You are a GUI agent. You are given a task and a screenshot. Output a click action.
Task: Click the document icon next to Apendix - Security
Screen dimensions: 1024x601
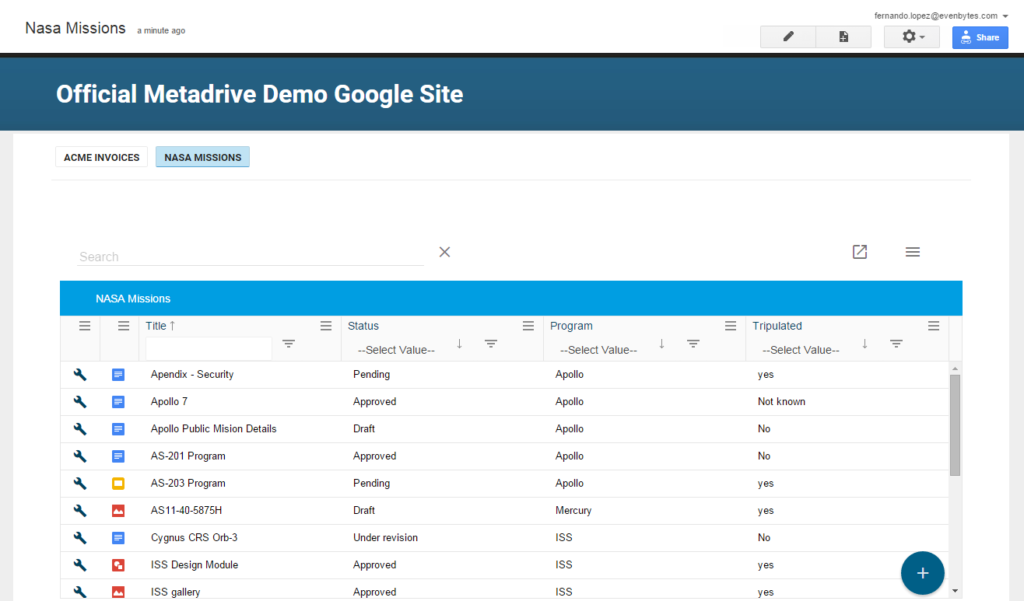point(118,374)
